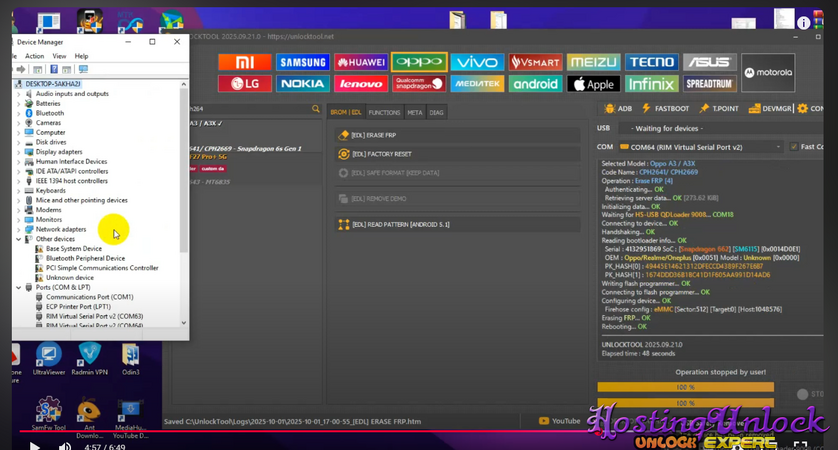Toggle the Fast Connect checkbox
Screen dimensions: 838x450
coord(794,147)
